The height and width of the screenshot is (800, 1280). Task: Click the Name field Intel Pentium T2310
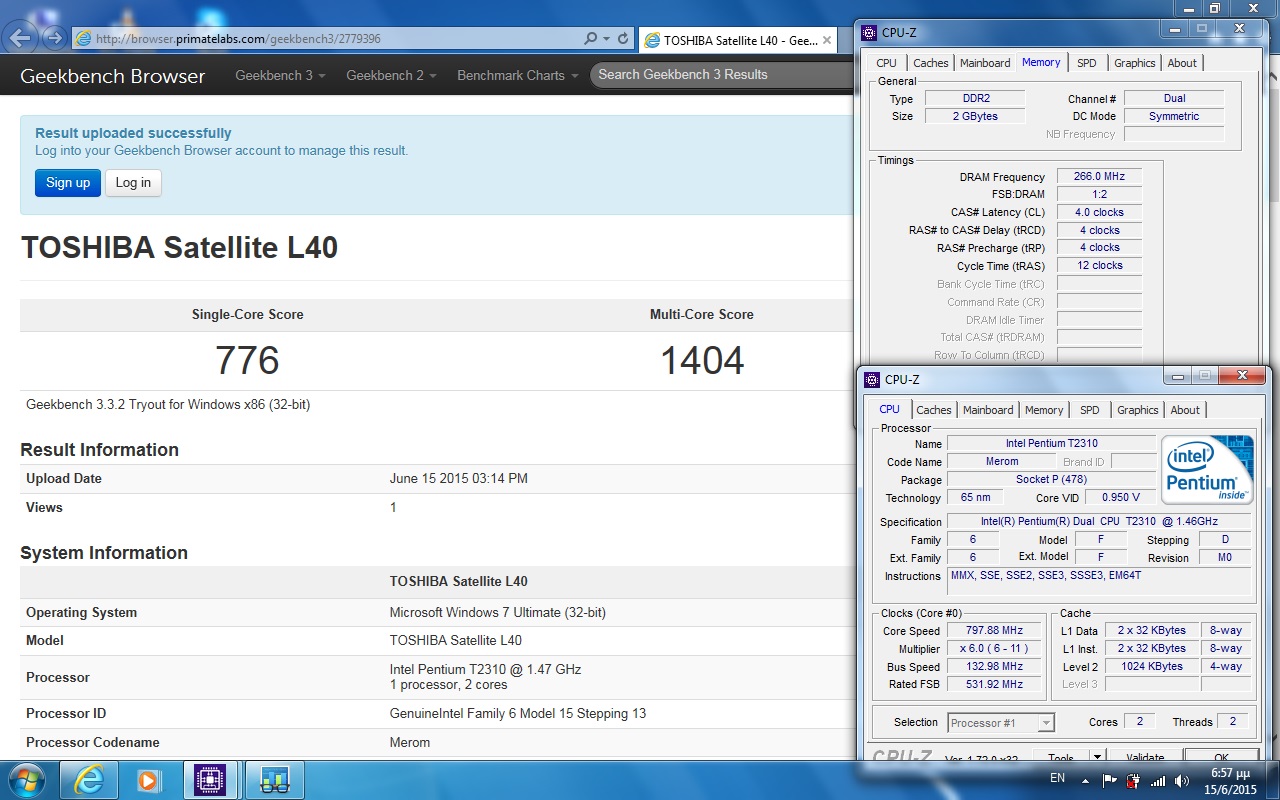(x=1051, y=443)
